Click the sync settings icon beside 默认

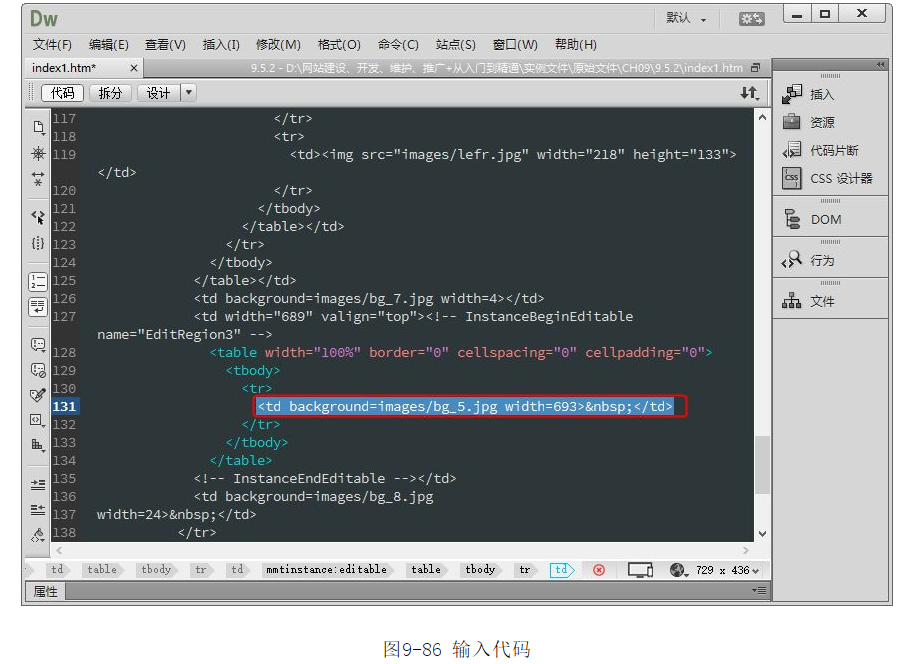[x=751, y=18]
